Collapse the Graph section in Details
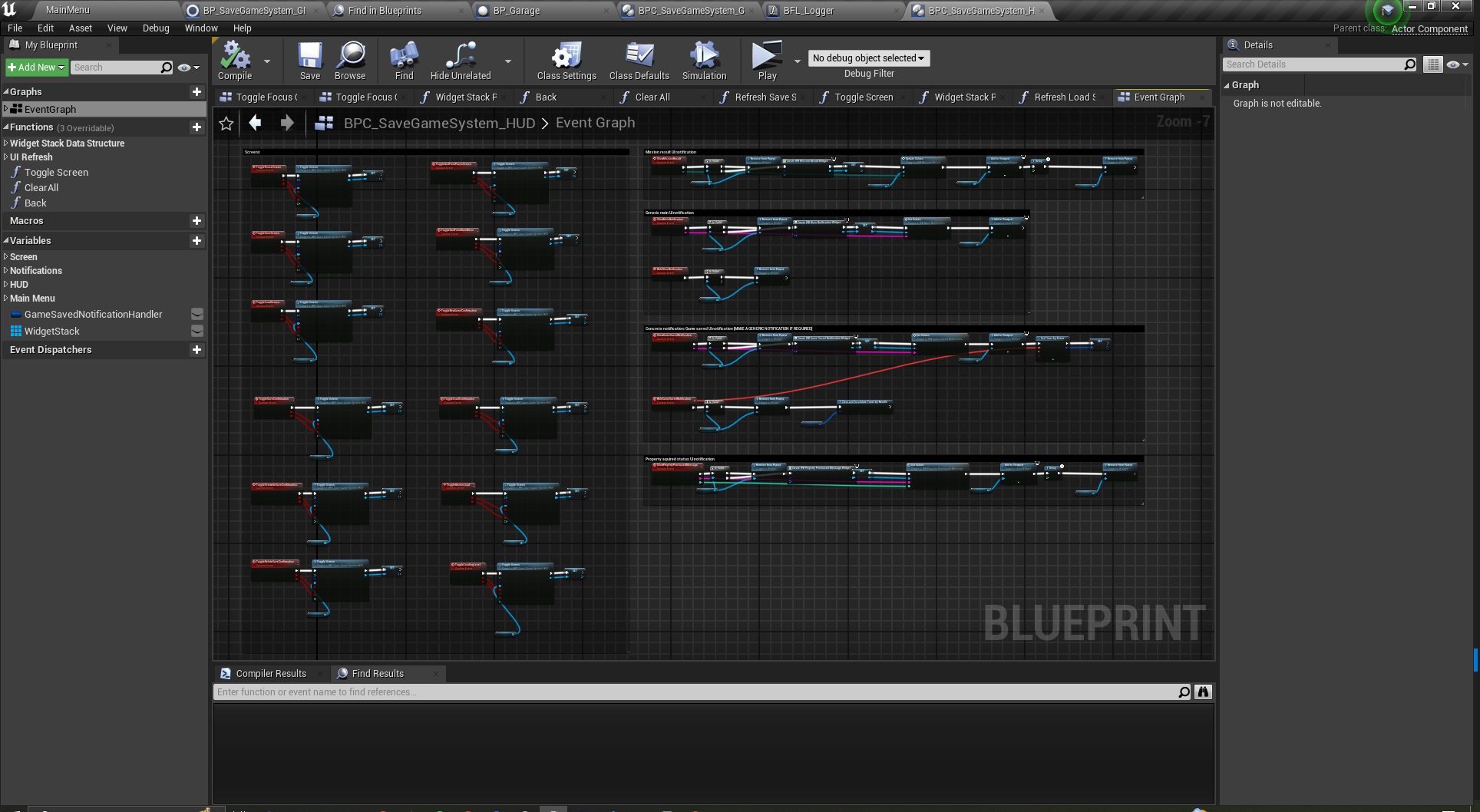 coord(1227,85)
